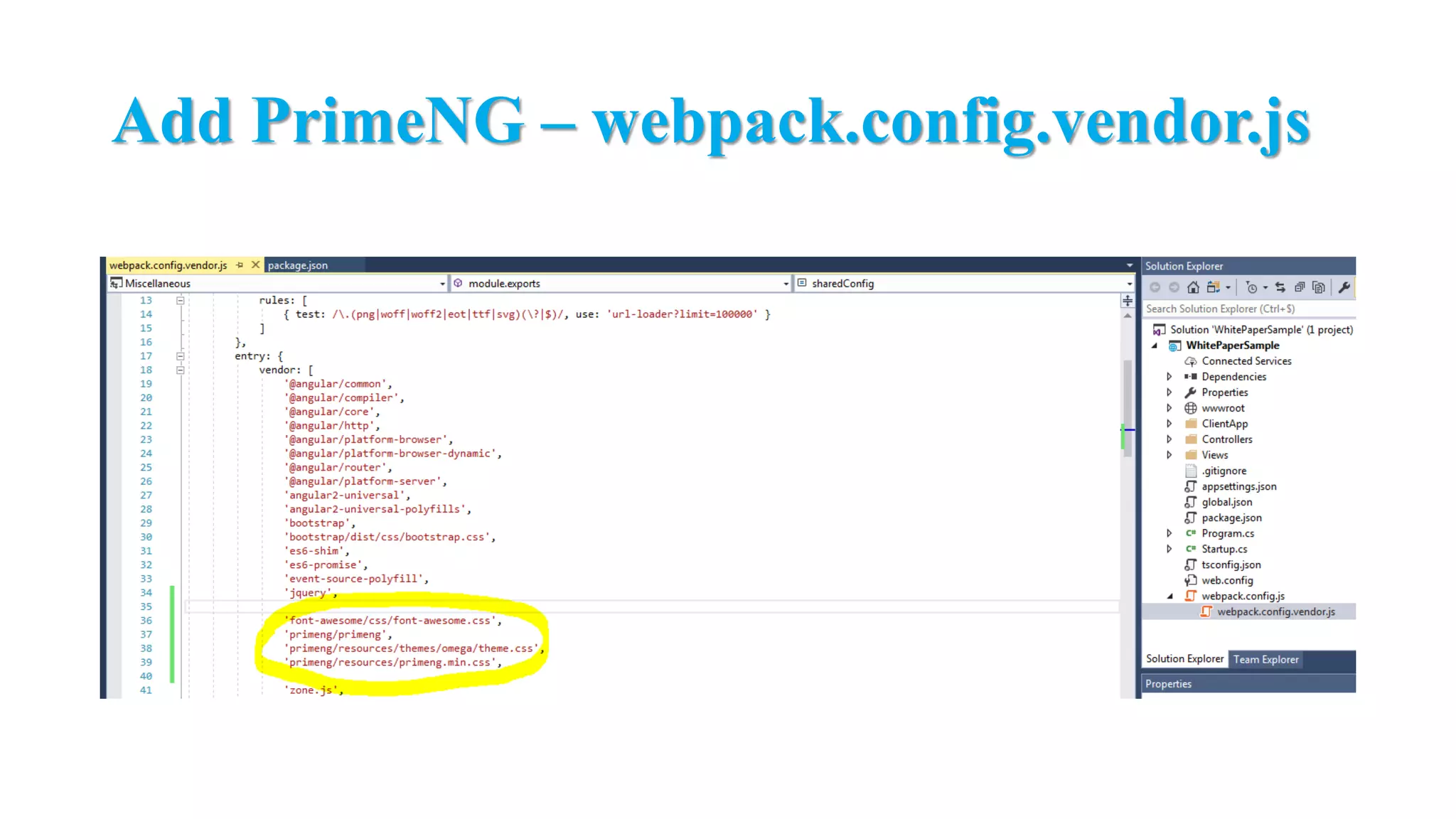This screenshot has height=819, width=1456.
Task: Expand the Controllers folder
Action: [x=1169, y=439]
